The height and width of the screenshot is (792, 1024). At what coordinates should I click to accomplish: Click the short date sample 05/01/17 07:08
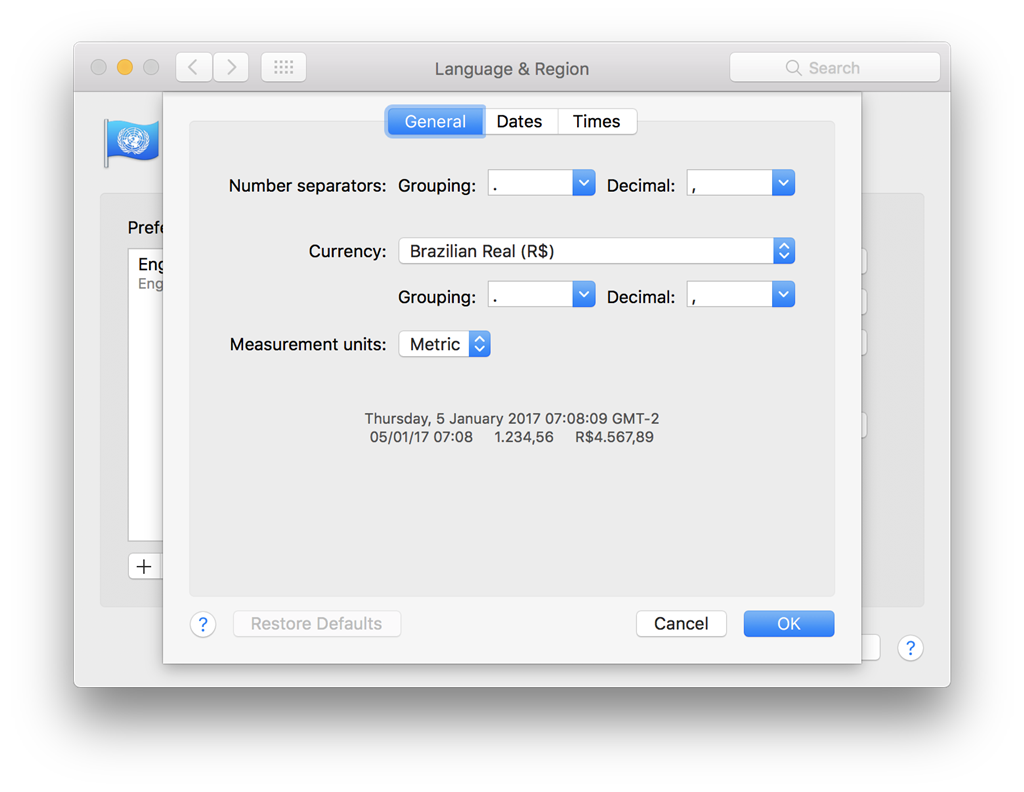point(421,437)
